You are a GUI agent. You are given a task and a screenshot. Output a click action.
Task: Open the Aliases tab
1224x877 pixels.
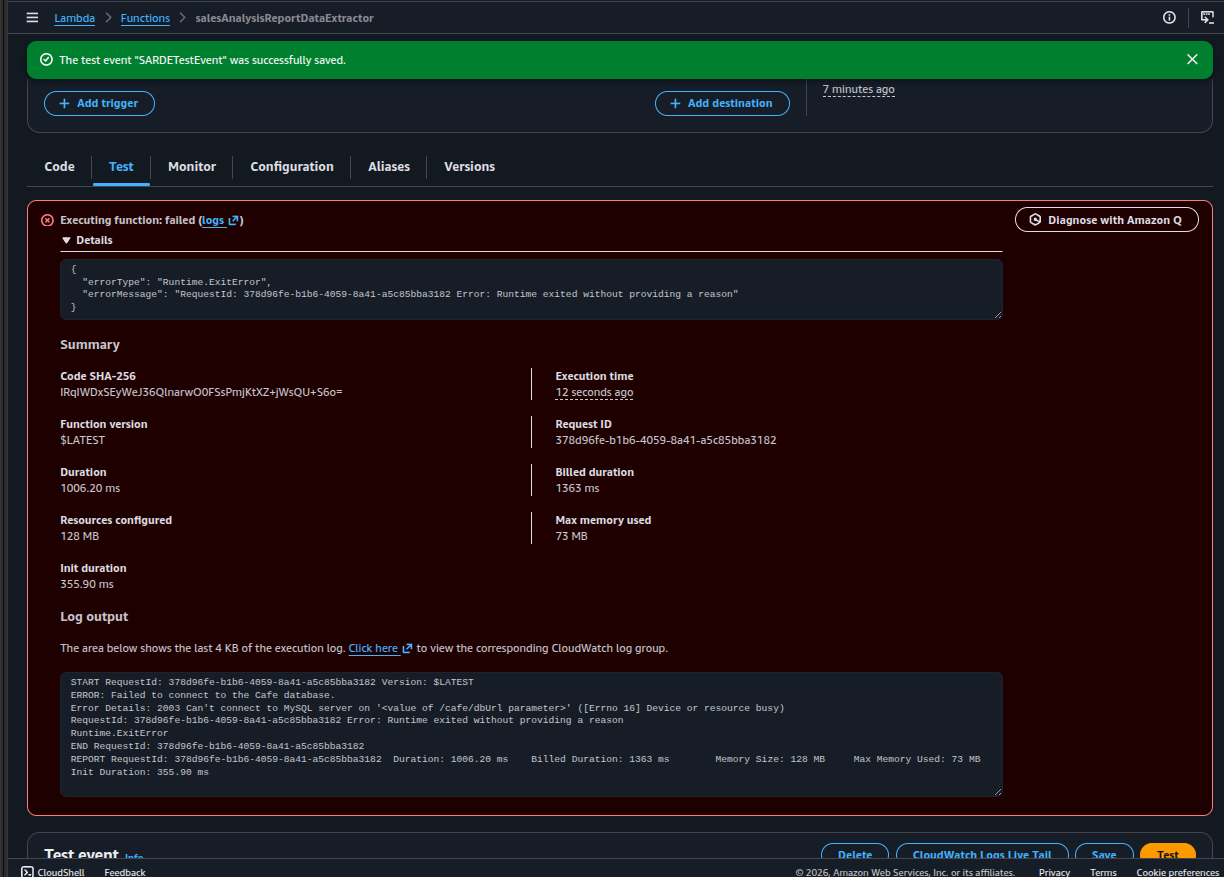(x=389, y=167)
